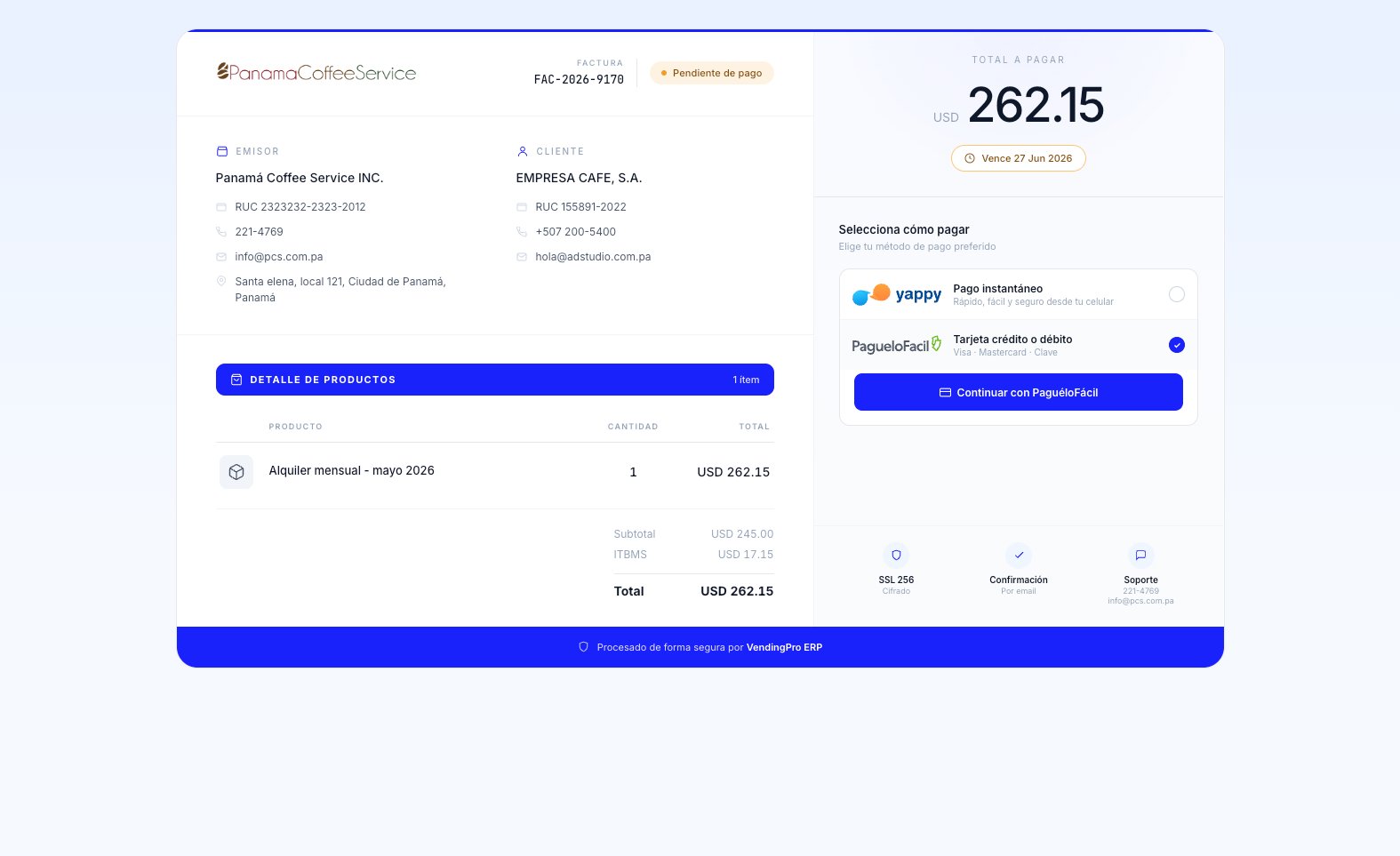
Task: Click the emisor RUC card icon
Action: 221,207
